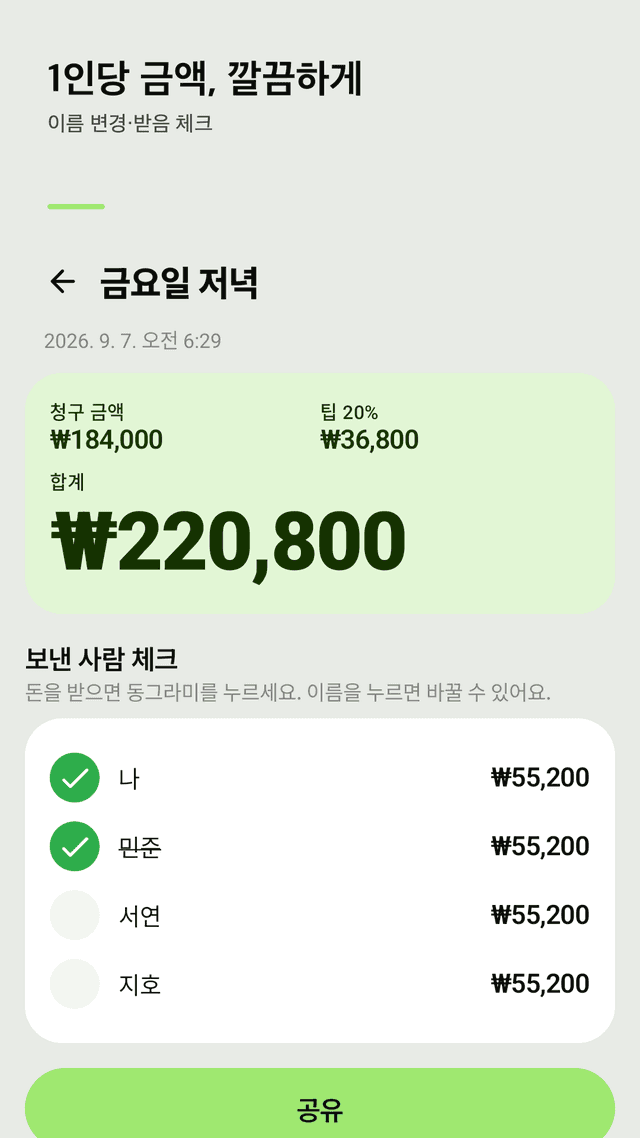Tap the date 2026. 9. 7. 오전 6:29
The image size is (640, 1138).
133,340
